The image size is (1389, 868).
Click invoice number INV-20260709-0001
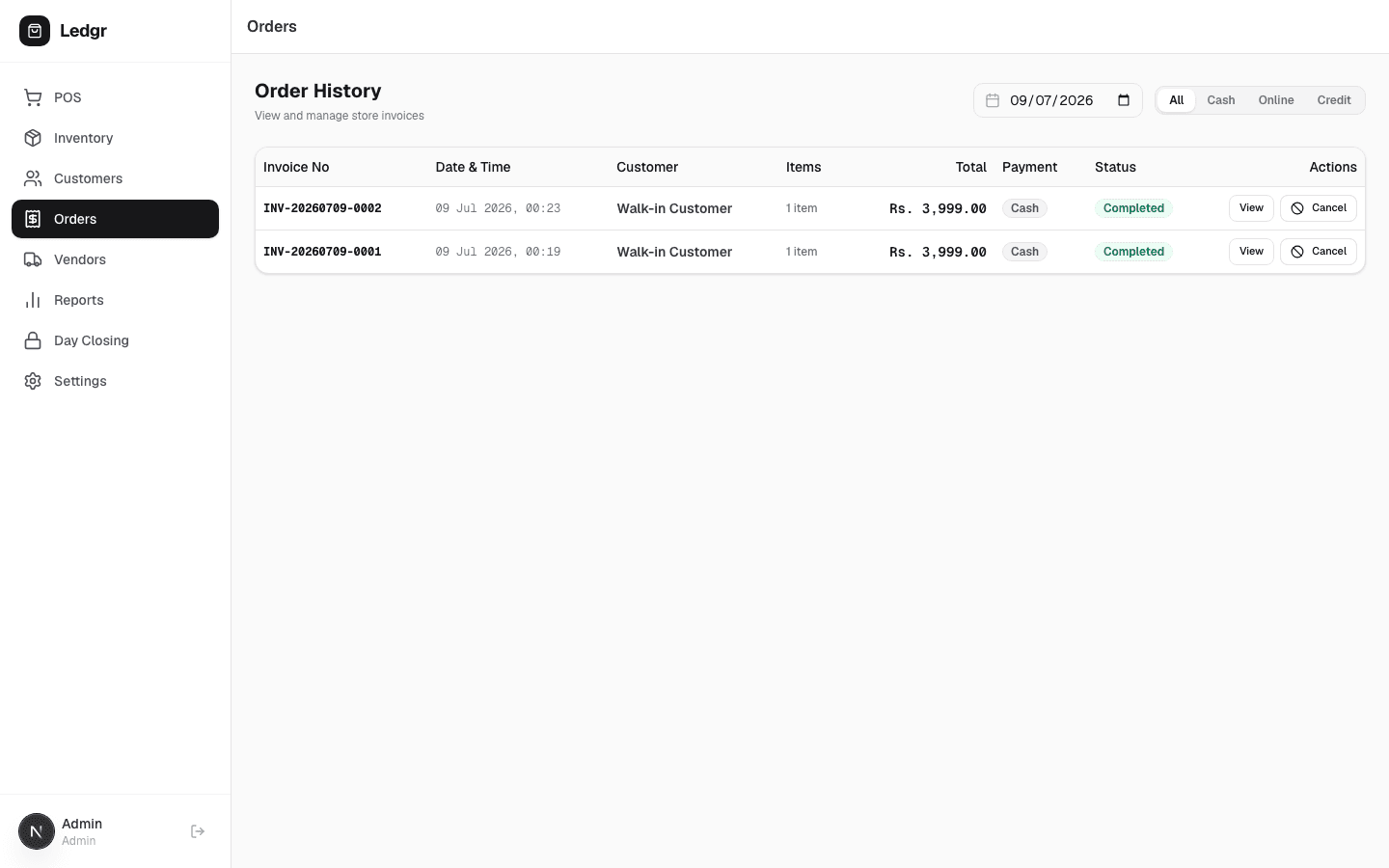pos(322,252)
